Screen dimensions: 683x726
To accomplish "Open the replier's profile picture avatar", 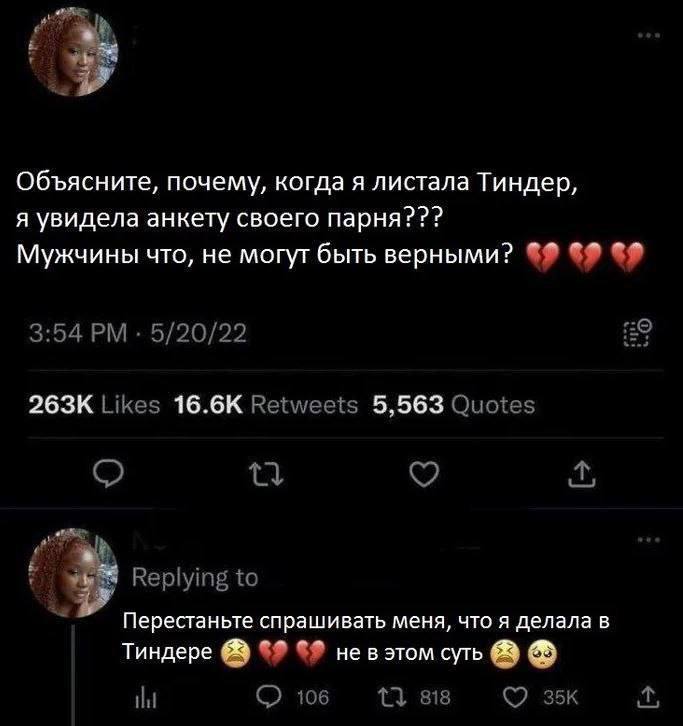I will click(x=73, y=573).
